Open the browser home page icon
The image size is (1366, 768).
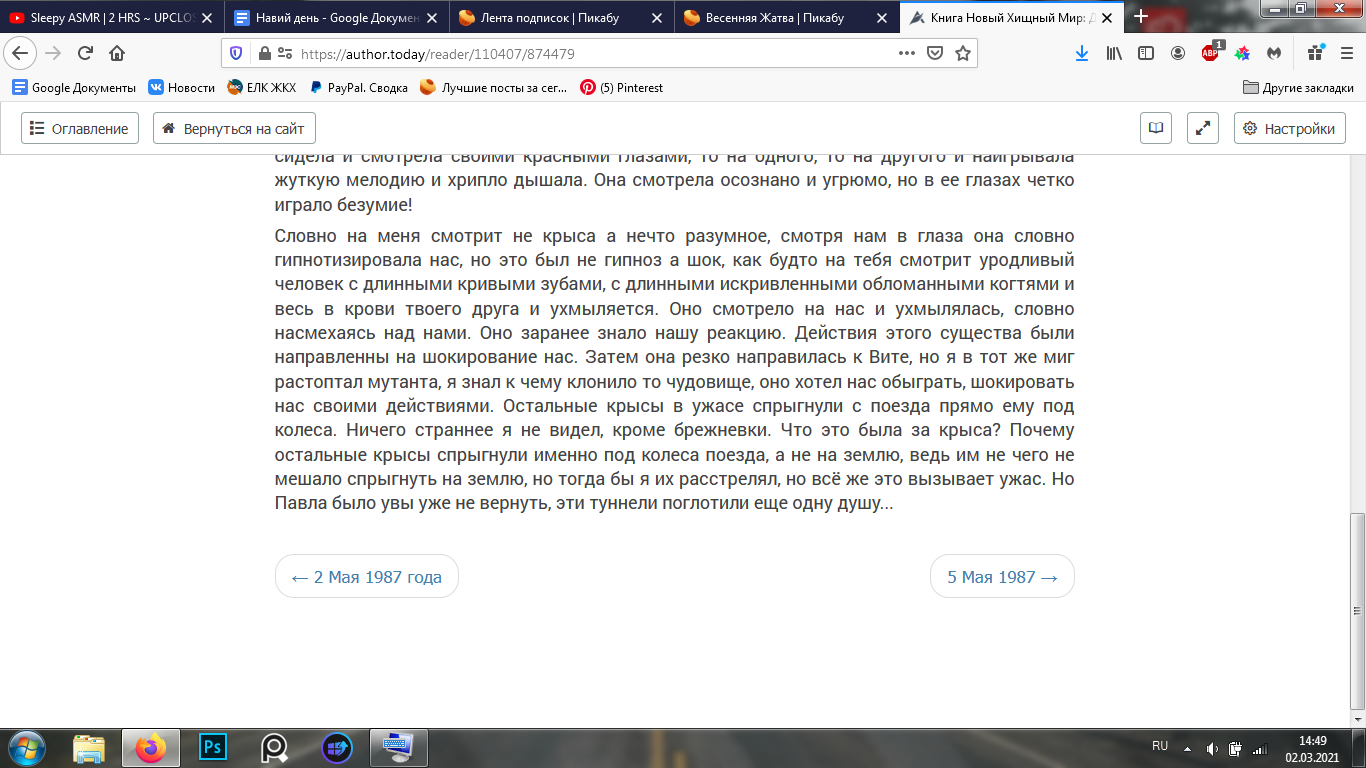[x=117, y=54]
